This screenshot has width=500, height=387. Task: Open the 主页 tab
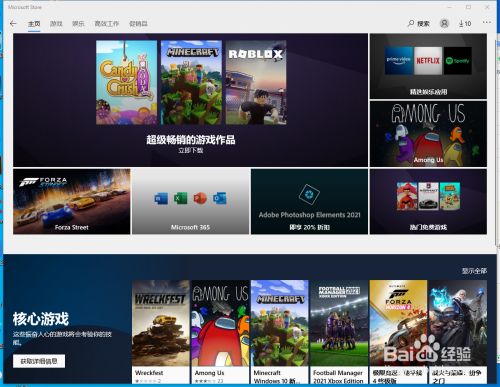coord(34,24)
